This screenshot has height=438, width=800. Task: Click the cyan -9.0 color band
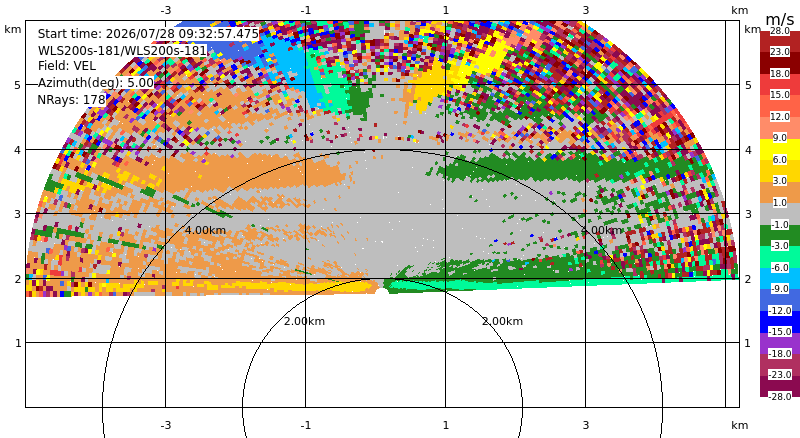click(780, 279)
